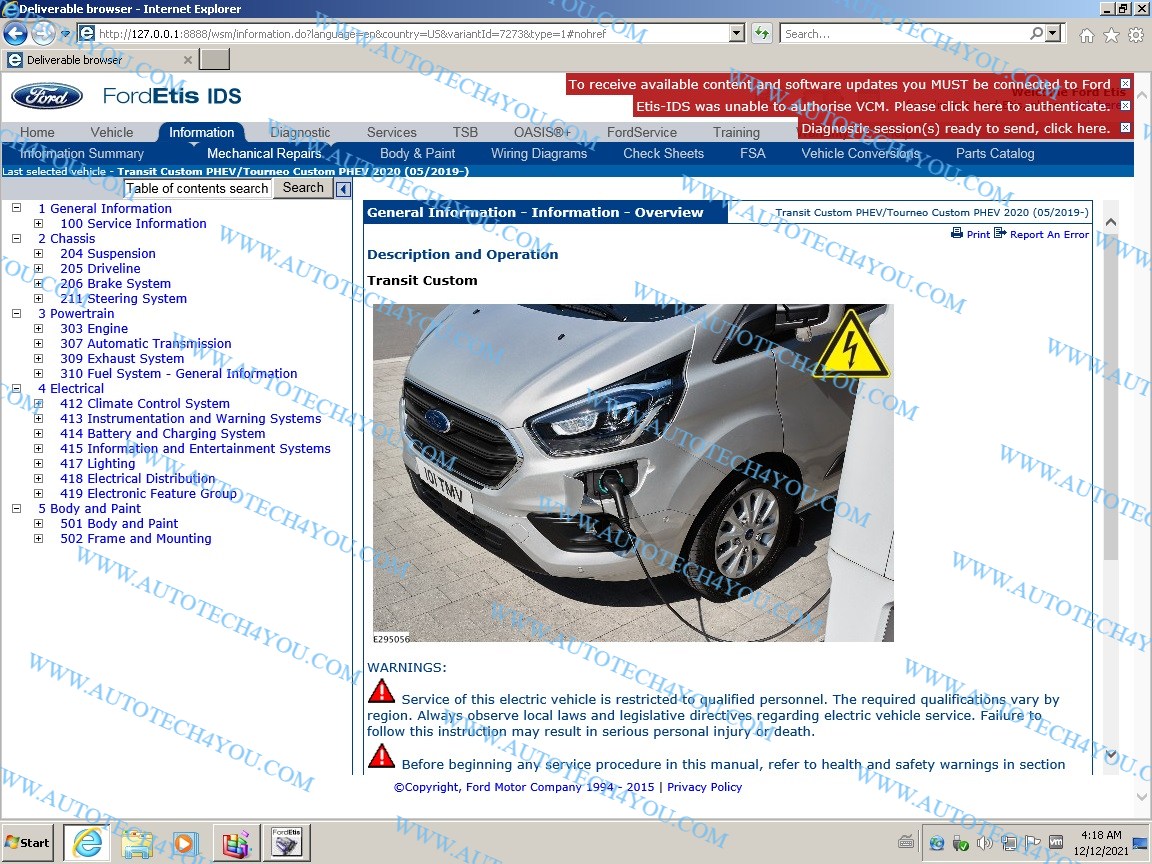Click the Report An Error icon

click(x=1000, y=234)
